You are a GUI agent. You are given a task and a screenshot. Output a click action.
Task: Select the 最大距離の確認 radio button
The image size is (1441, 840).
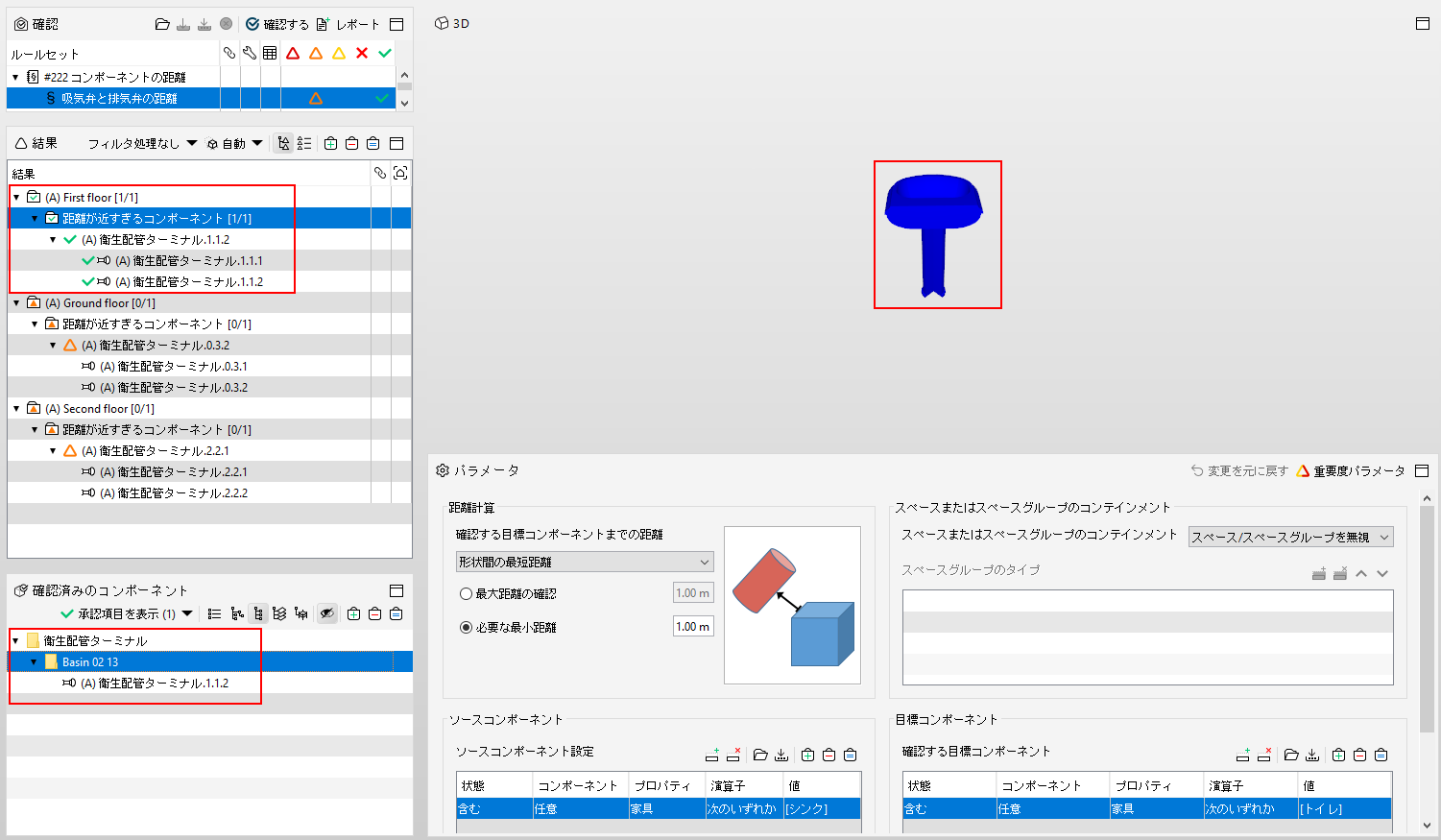point(466,593)
